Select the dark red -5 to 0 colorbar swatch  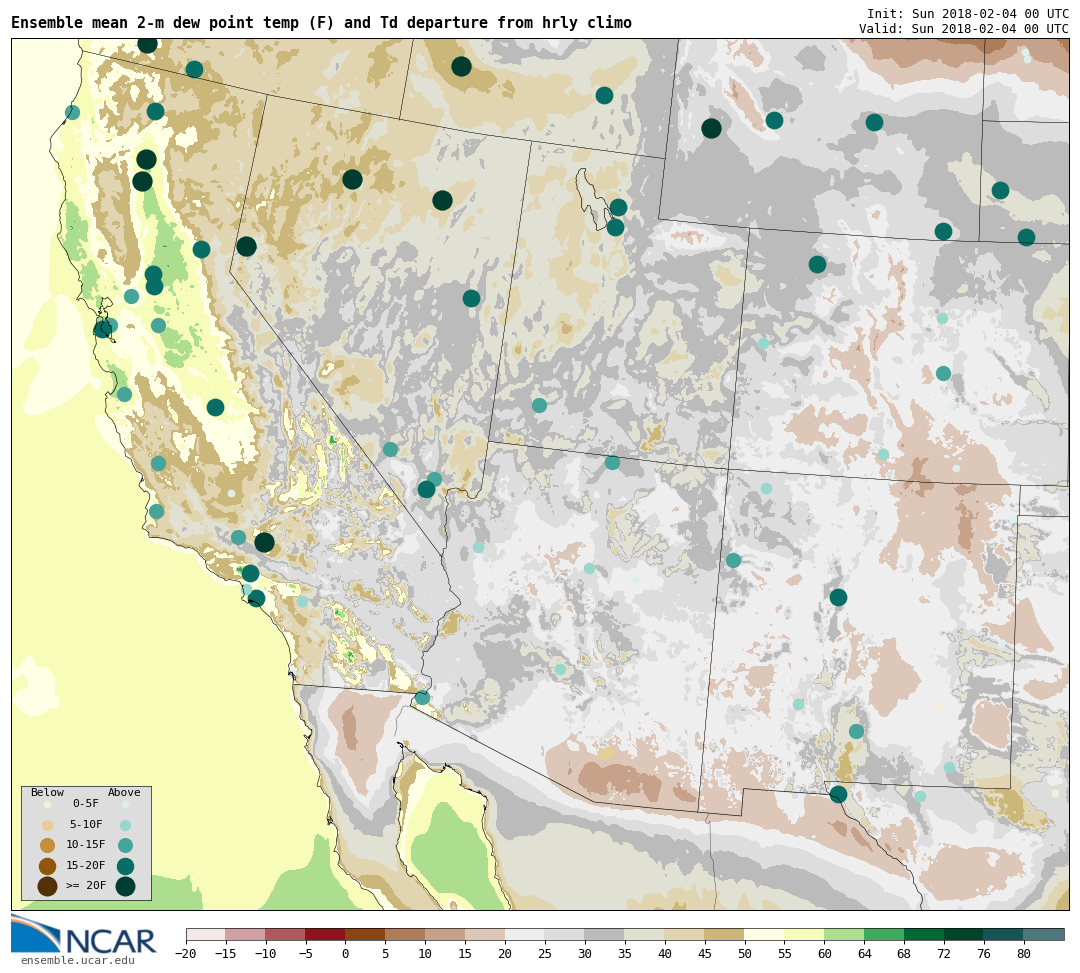[325, 934]
